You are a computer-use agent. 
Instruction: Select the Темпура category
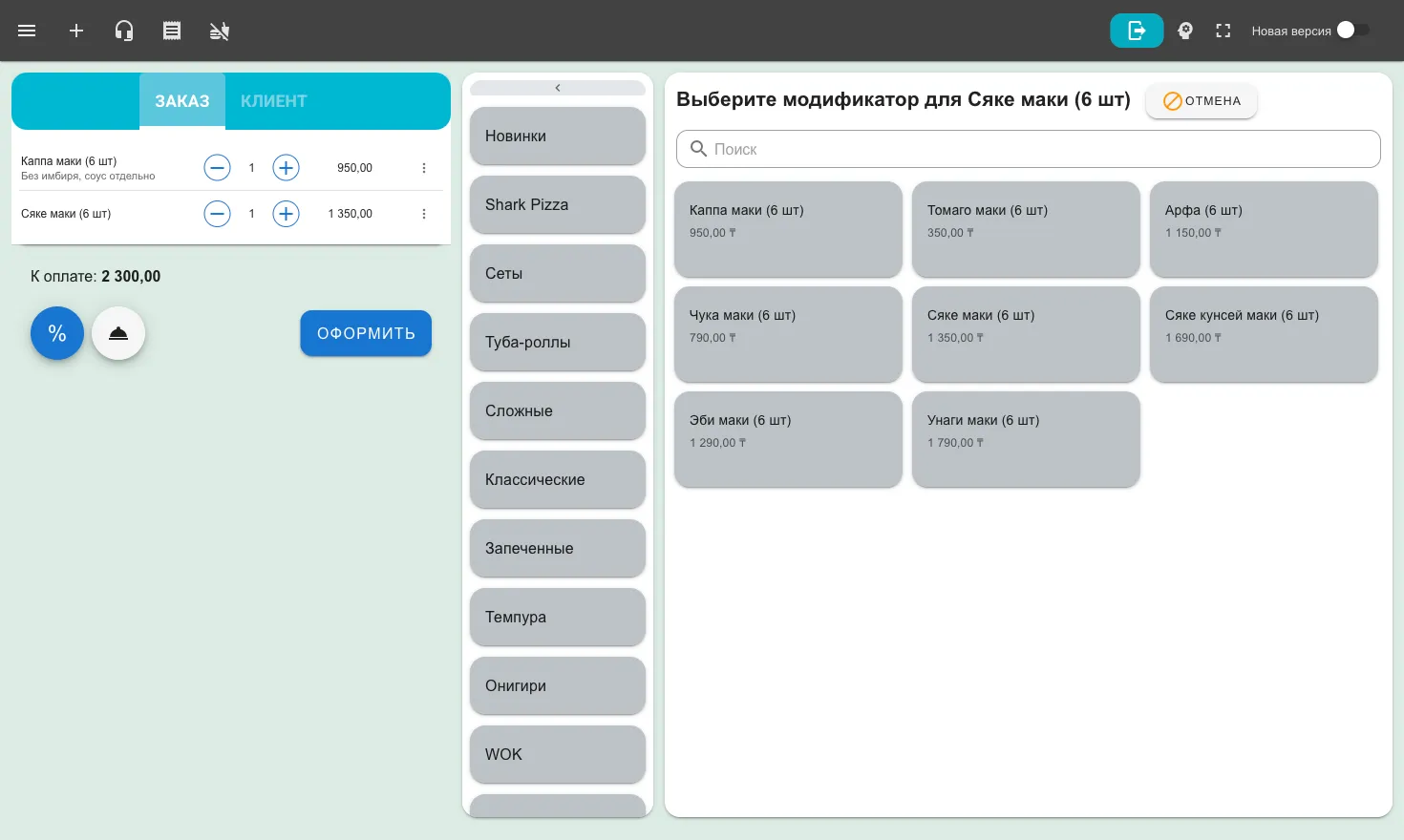pyautogui.click(x=558, y=617)
